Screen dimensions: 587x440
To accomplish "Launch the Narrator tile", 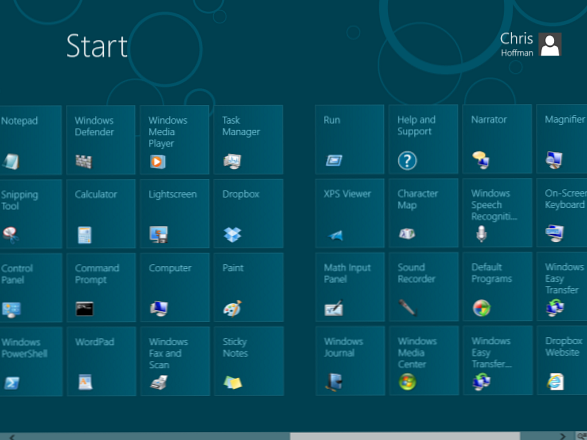I will (497, 139).
